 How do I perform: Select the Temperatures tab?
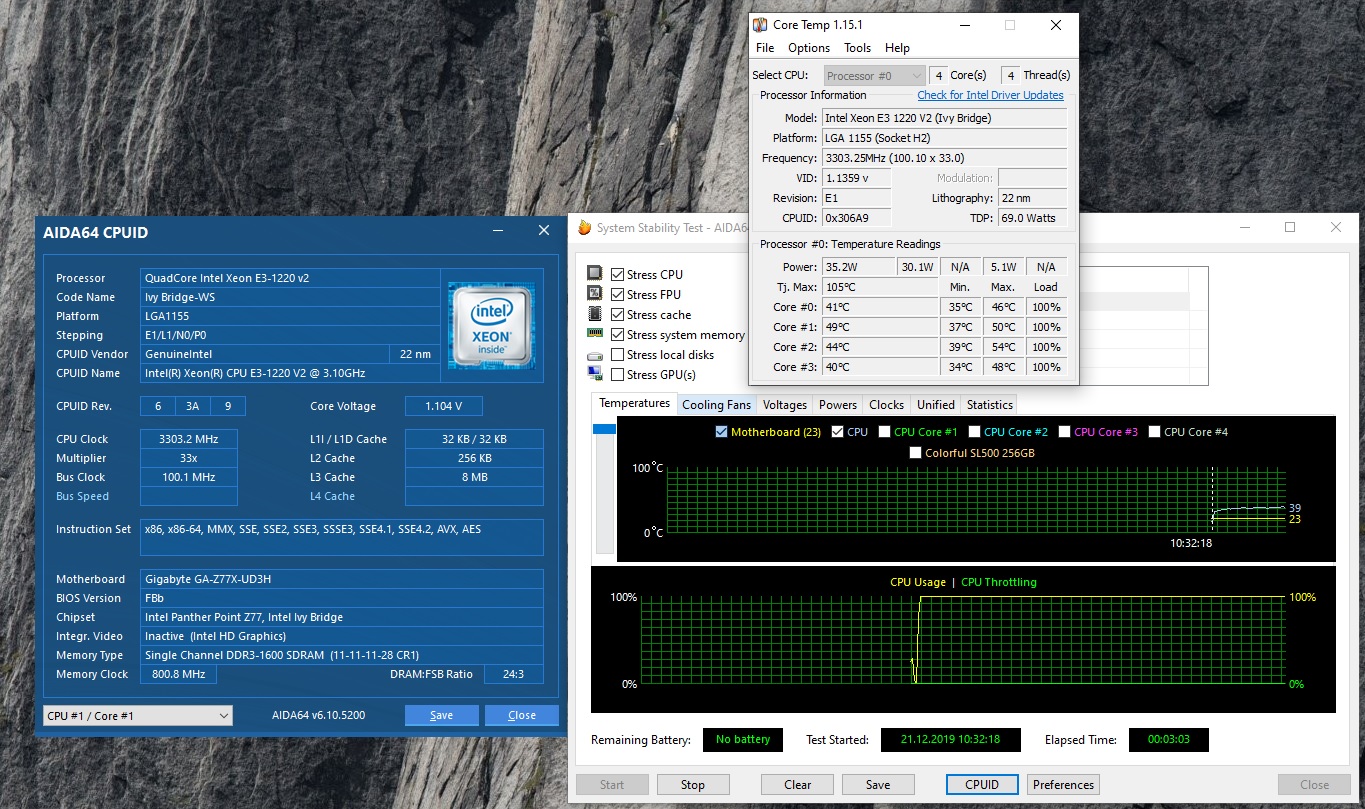tap(635, 404)
